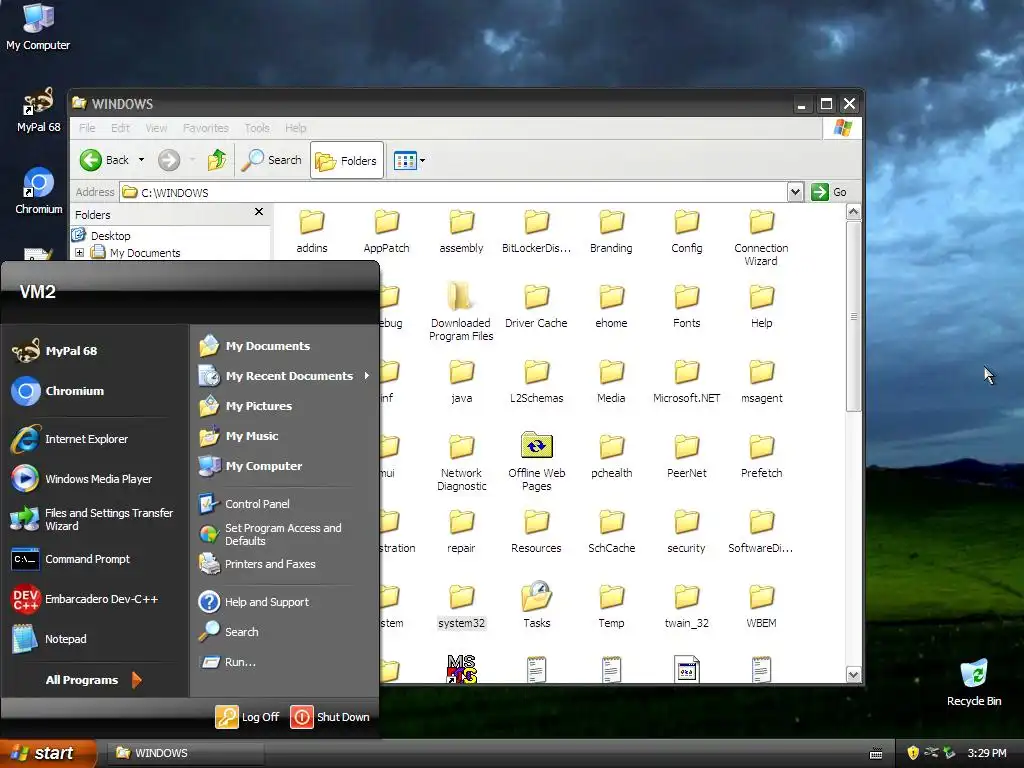The image size is (1024, 768).
Task: Click the file list scroll down arrow
Action: pyautogui.click(x=853, y=674)
